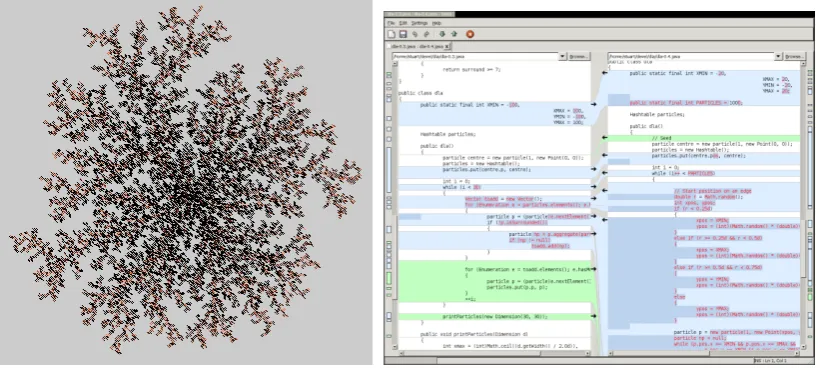Push printParticles(new Dimension) line to right
This screenshot has width=821, height=370.
tap(594, 316)
